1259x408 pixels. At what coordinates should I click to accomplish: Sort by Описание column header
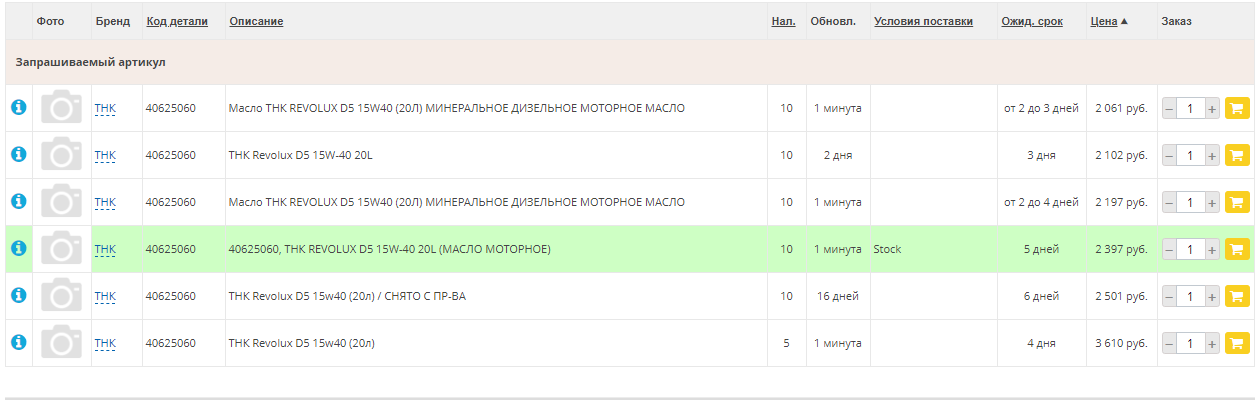tap(256, 21)
